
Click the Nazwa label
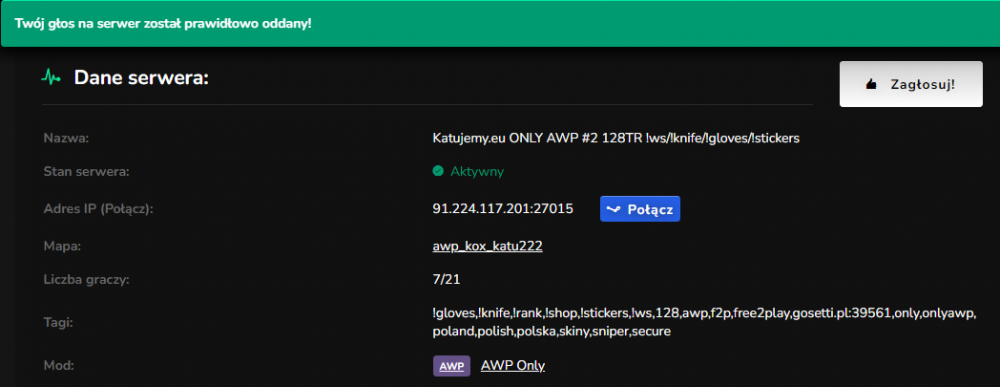pos(66,139)
